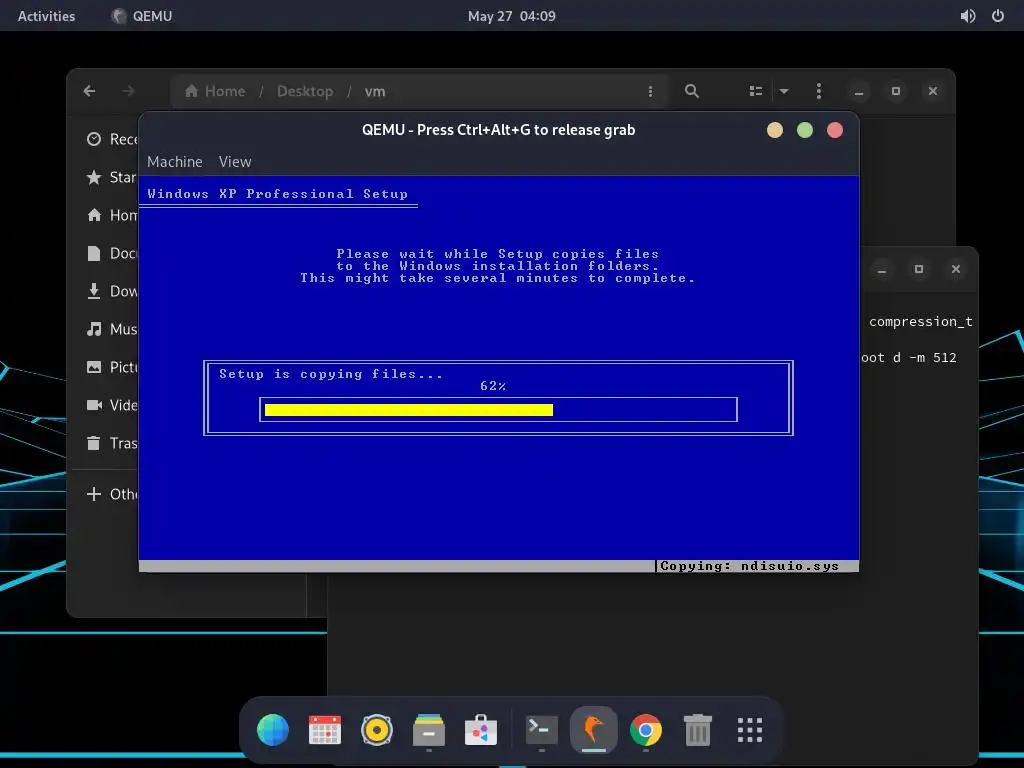Open file manager search

(x=692, y=91)
